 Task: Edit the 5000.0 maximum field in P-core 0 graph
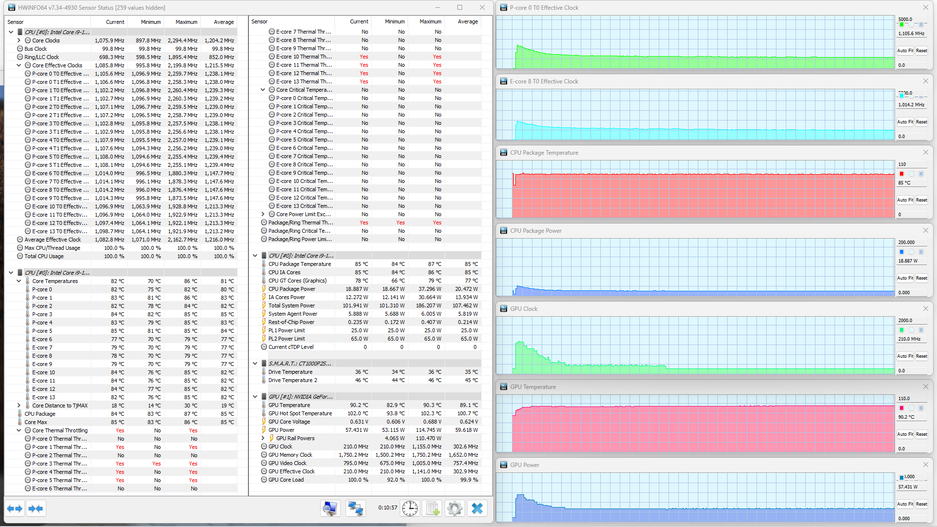[x=911, y=19]
